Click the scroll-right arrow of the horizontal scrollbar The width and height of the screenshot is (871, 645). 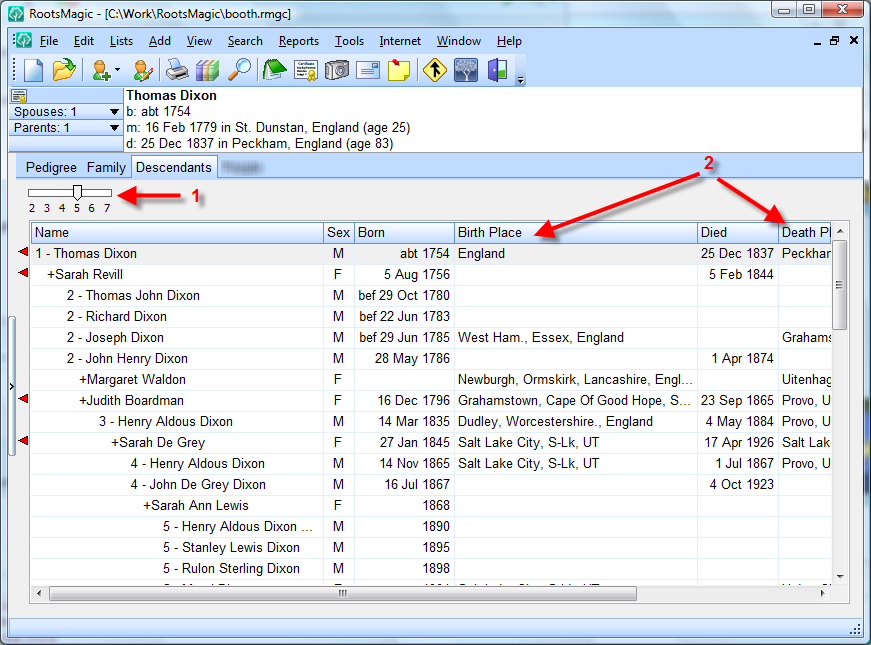823,593
